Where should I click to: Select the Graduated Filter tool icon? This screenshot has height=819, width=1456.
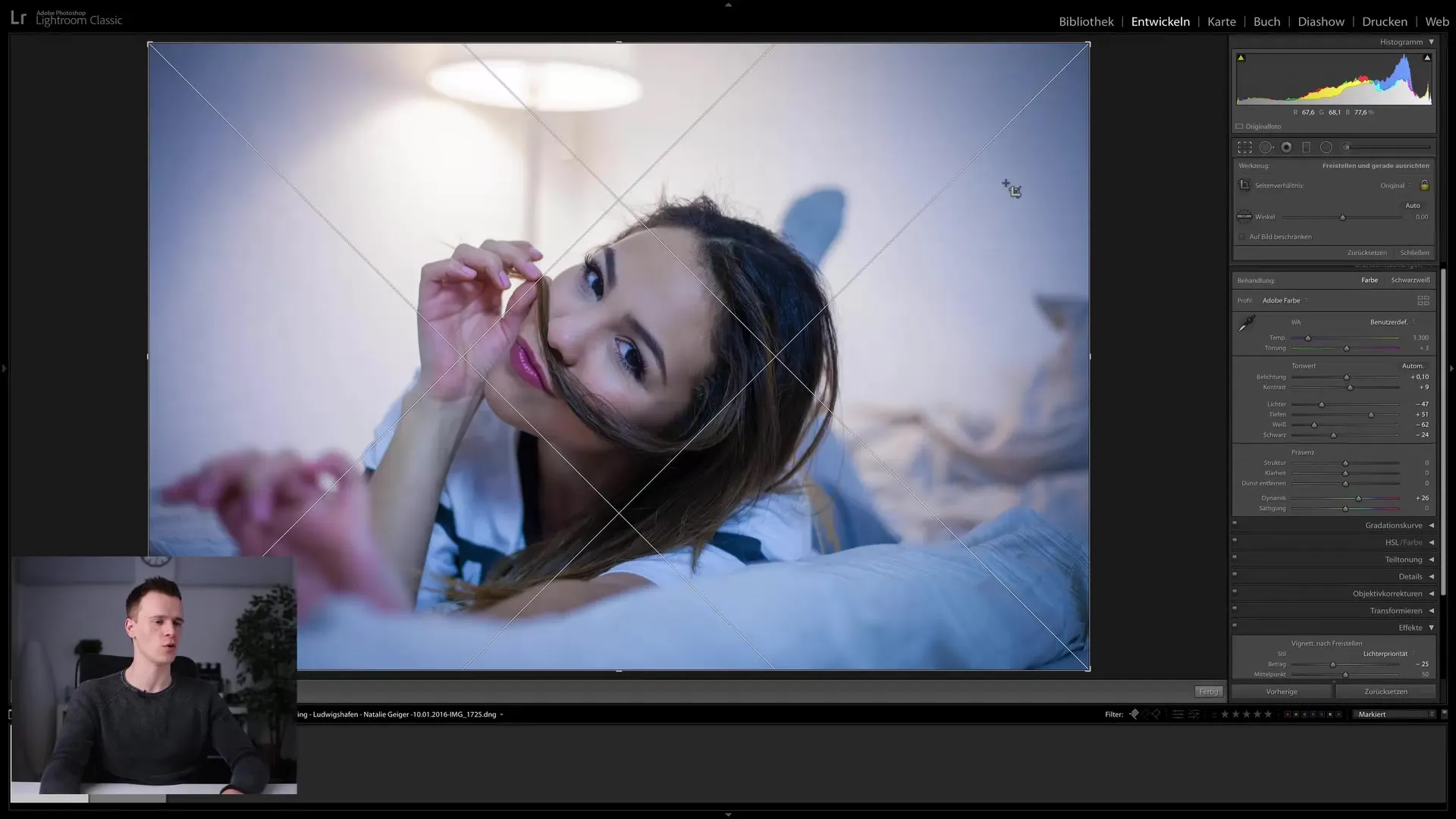click(x=1306, y=147)
